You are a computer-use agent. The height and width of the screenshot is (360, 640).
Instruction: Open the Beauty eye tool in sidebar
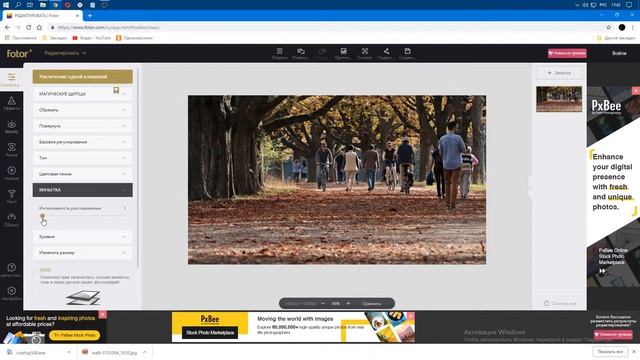[x=11, y=127]
